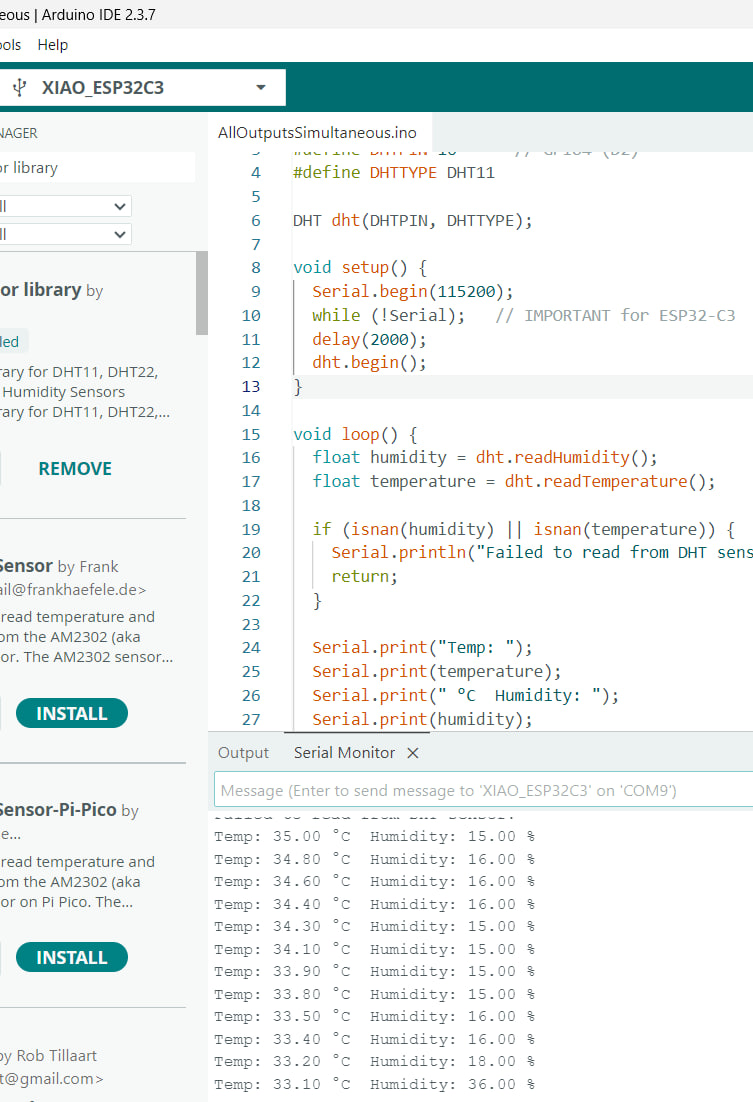Click the 'Rob Tillaart' library author text
Image resolution: width=753 pixels, height=1102 pixels.
tap(57, 1056)
